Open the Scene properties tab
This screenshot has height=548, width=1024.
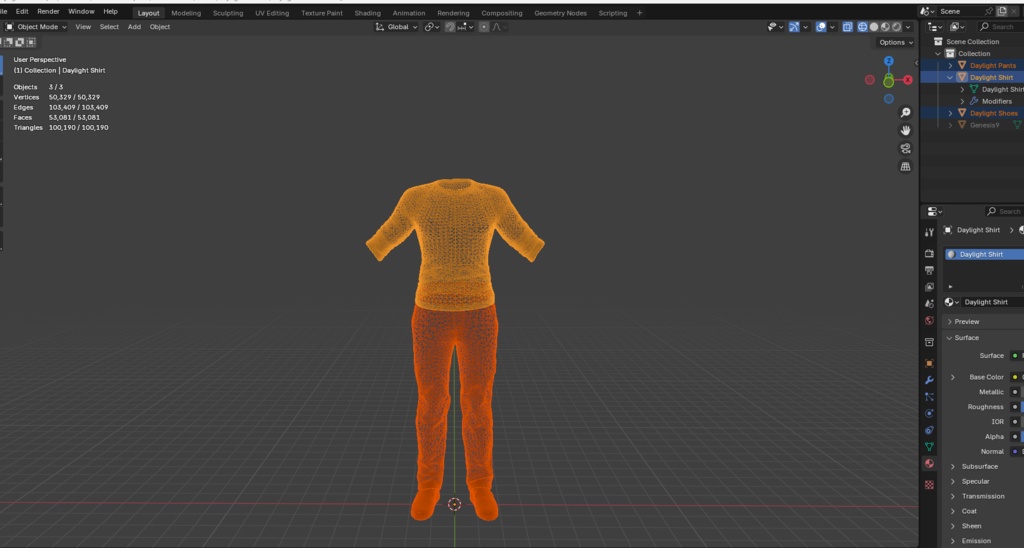(929, 304)
